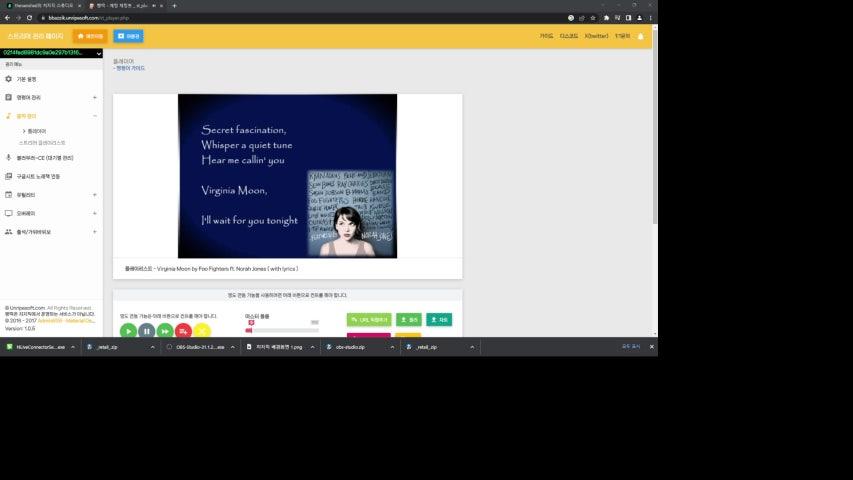Viewport: 853px width, 480px height.
Task: Open HLiveConnector exe download item
Action: pyautogui.click(x=36, y=347)
